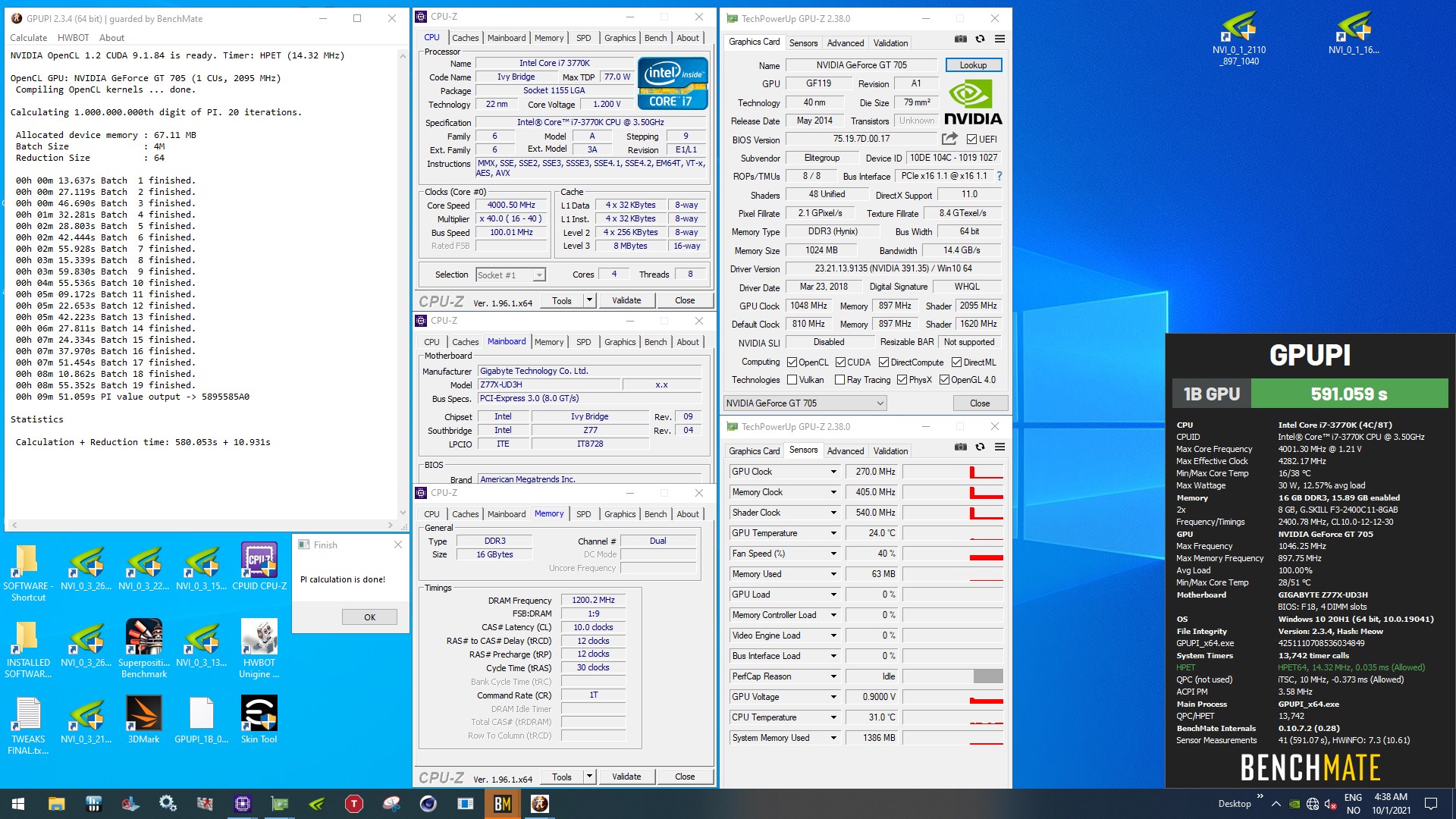The width and height of the screenshot is (1456, 819).
Task: Click the GPU-Z screenshot camera icon in Graphics Card window
Action: [960, 39]
